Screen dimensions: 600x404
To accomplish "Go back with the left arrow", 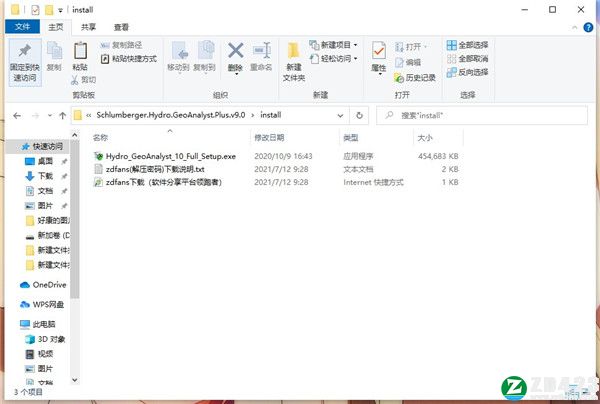I will click(17, 115).
